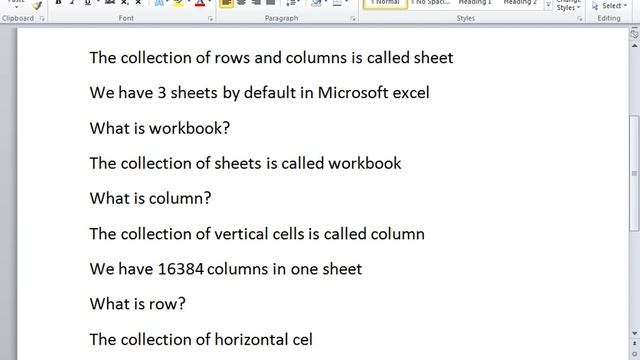Click the "What is workbook?" line
This screenshot has height=360, width=640.
click(160, 128)
